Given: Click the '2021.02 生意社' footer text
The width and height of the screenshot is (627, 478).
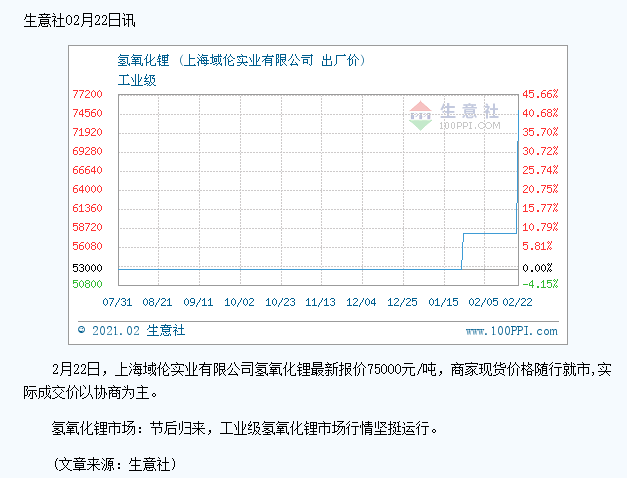Looking at the screenshot, I should [x=138, y=330].
